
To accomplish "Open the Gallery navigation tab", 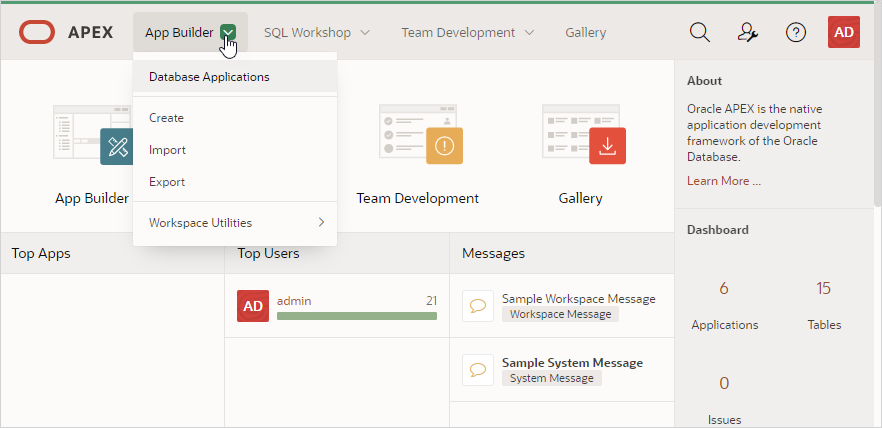I will tap(586, 33).
